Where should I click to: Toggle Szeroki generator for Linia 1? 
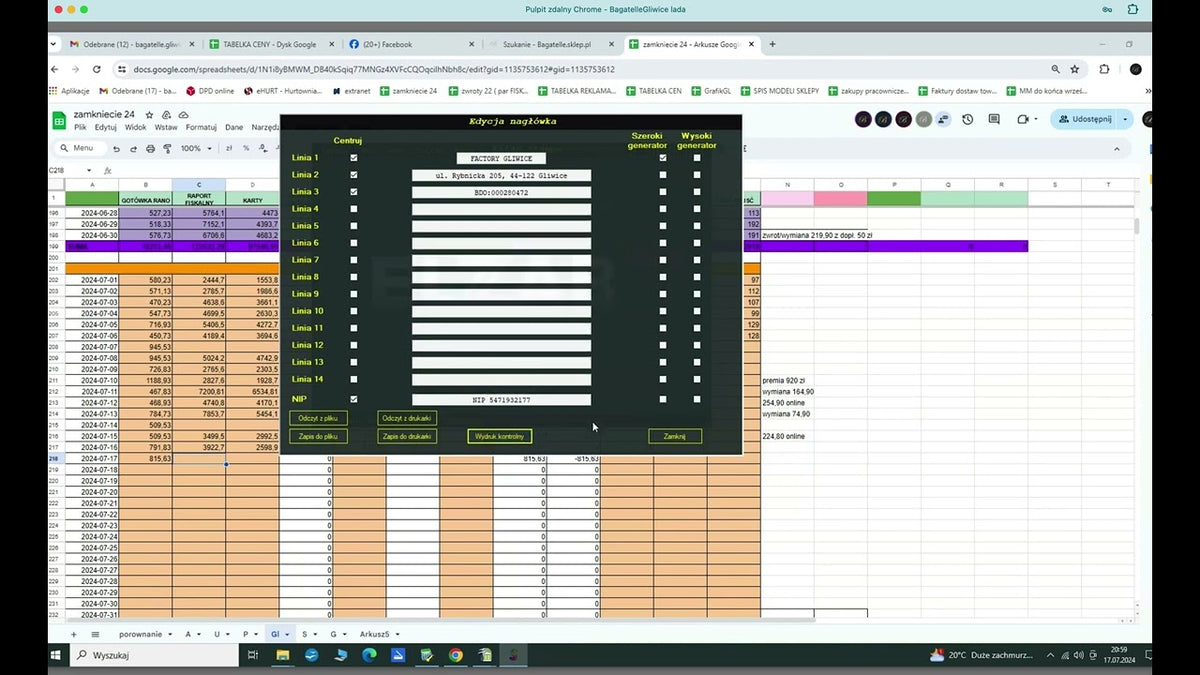tap(663, 158)
